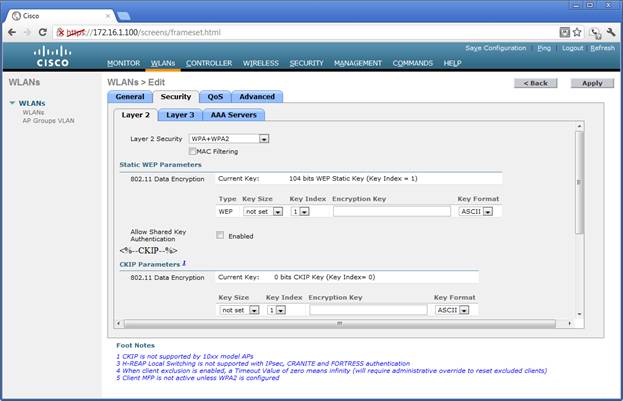Viewport: 623px width, 401px height.
Task: Open WEP Key Index dropdown
Action: [300, 211]
